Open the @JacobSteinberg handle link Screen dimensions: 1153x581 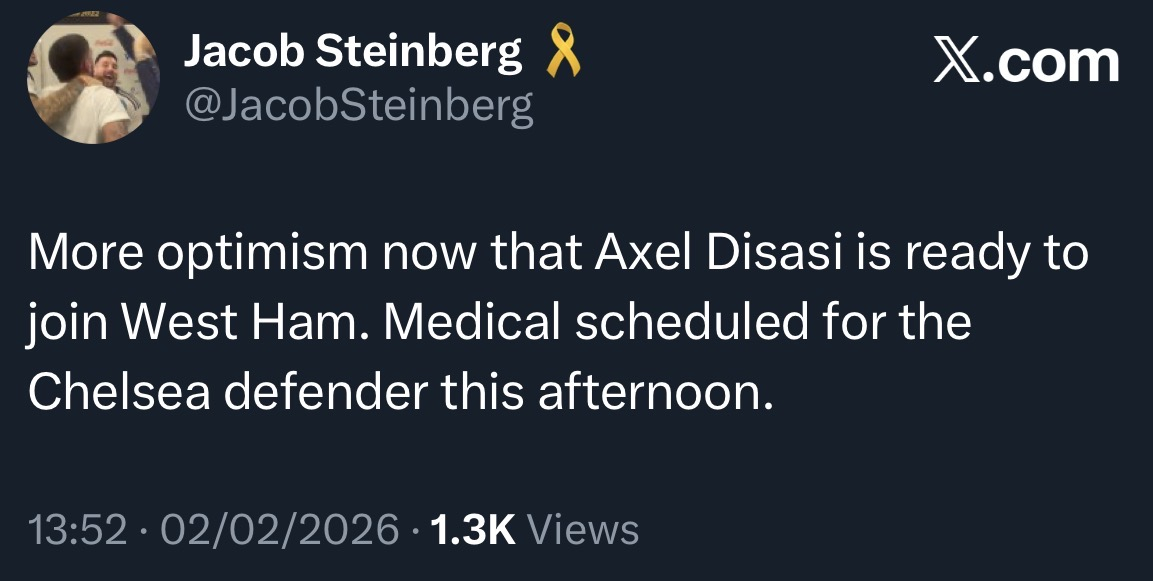(358, 104)
